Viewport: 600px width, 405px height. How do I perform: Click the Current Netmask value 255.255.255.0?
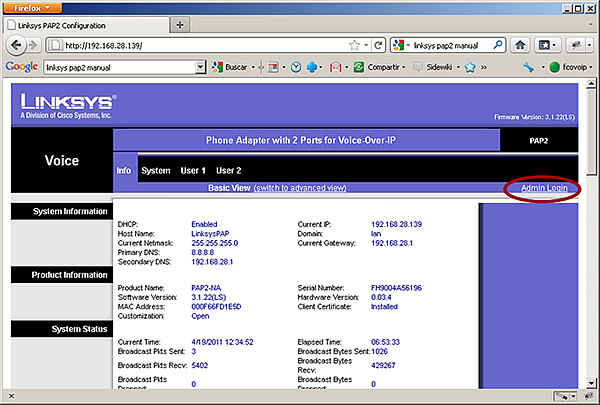(x=215, y=243)
